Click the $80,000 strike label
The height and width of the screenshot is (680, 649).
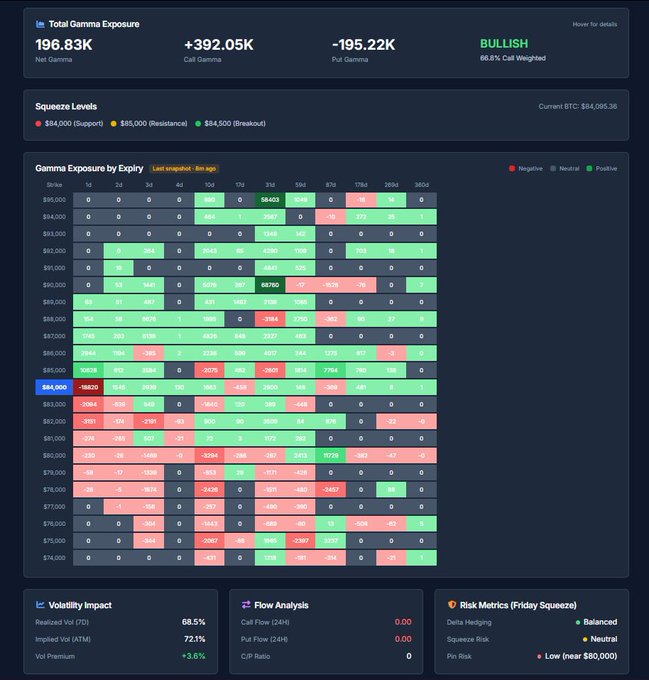click(54, 455)
